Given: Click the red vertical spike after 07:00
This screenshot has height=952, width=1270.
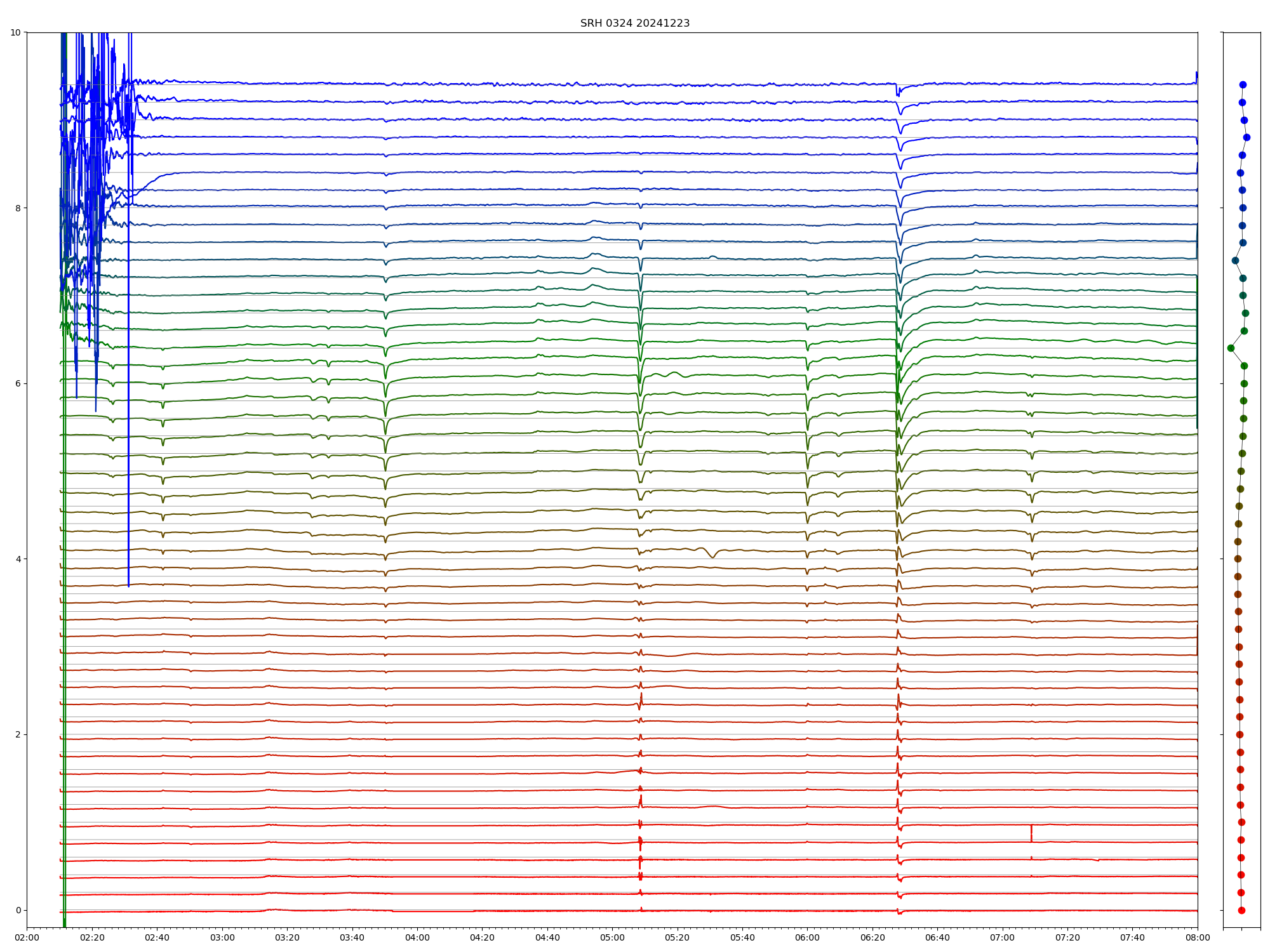Looking at the screenshot, I should (1031, 833).
